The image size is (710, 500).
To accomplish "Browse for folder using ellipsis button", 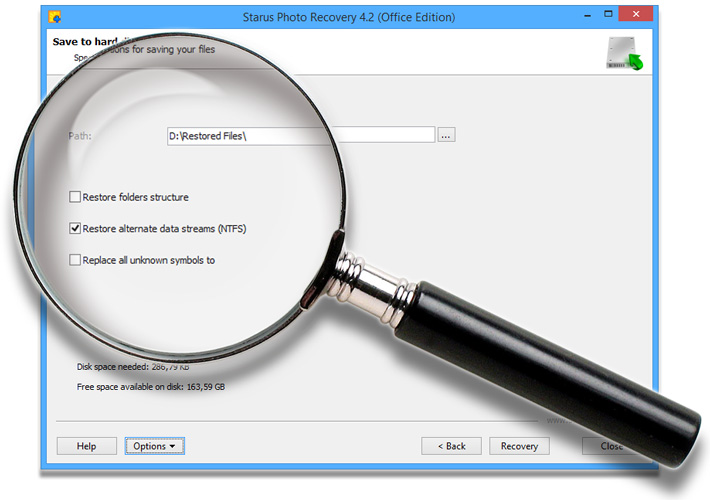I will (x=446, y=135).
